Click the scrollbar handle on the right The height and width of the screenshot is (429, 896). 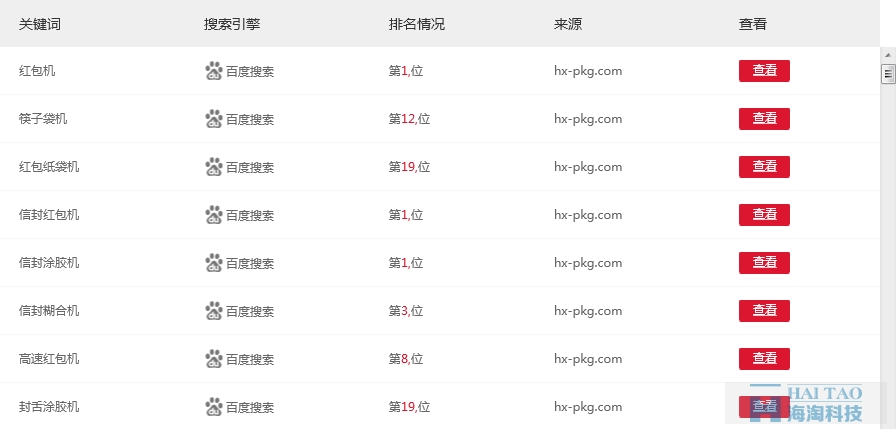887,74
